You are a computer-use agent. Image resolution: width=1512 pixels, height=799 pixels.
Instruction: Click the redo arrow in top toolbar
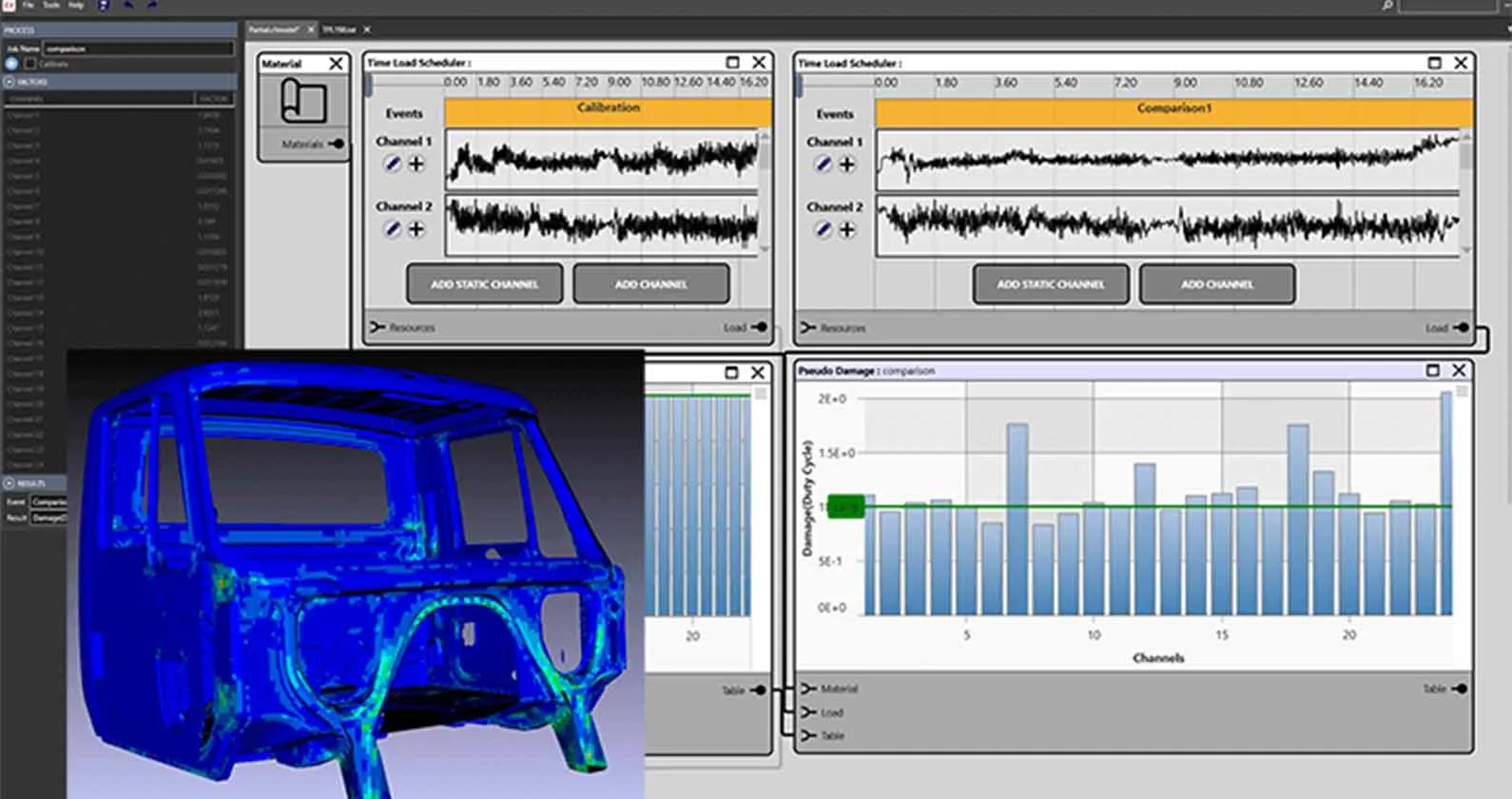[152, 6]
